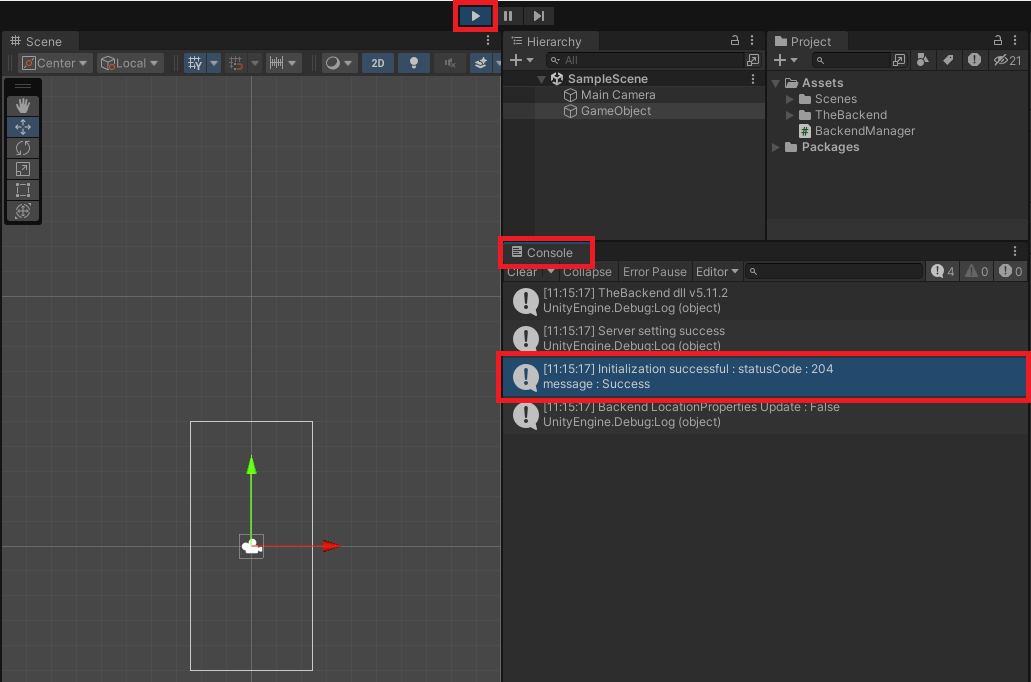
Task: Select the Scale tool
Action: [x=23, y=169]
